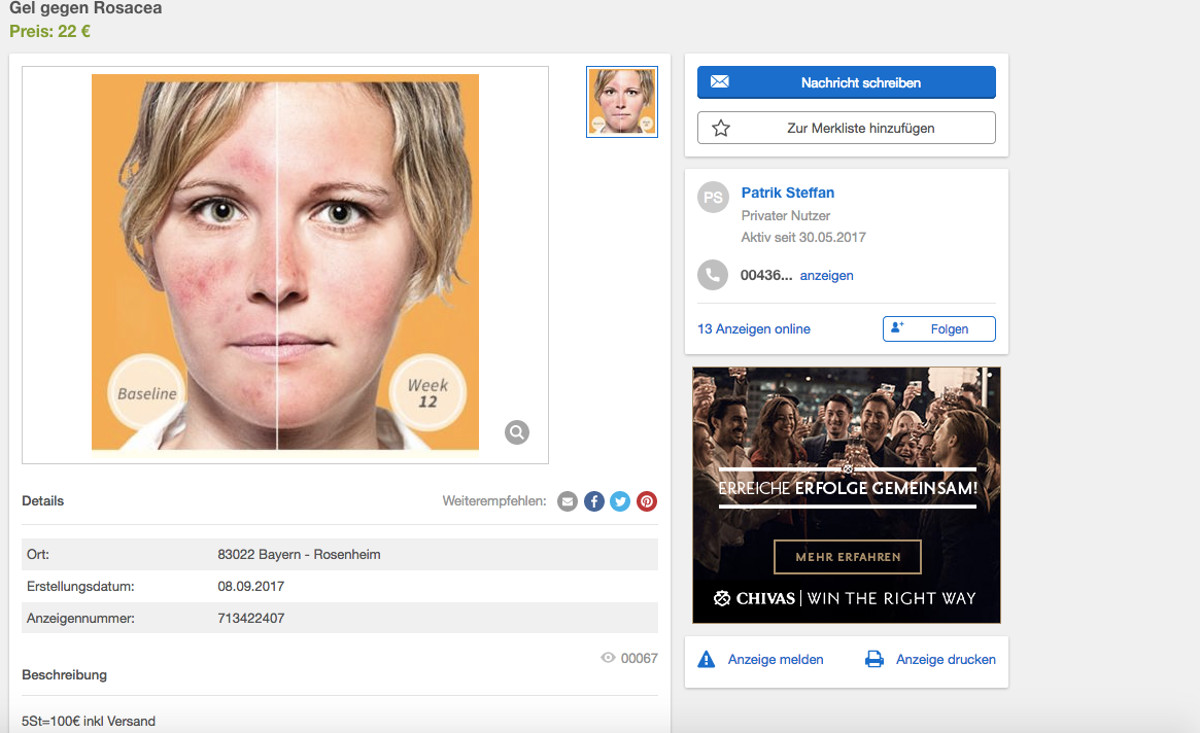Click the Anzeige melden link
Viewport: 1200px width, 733px height.
pos(775,659)
